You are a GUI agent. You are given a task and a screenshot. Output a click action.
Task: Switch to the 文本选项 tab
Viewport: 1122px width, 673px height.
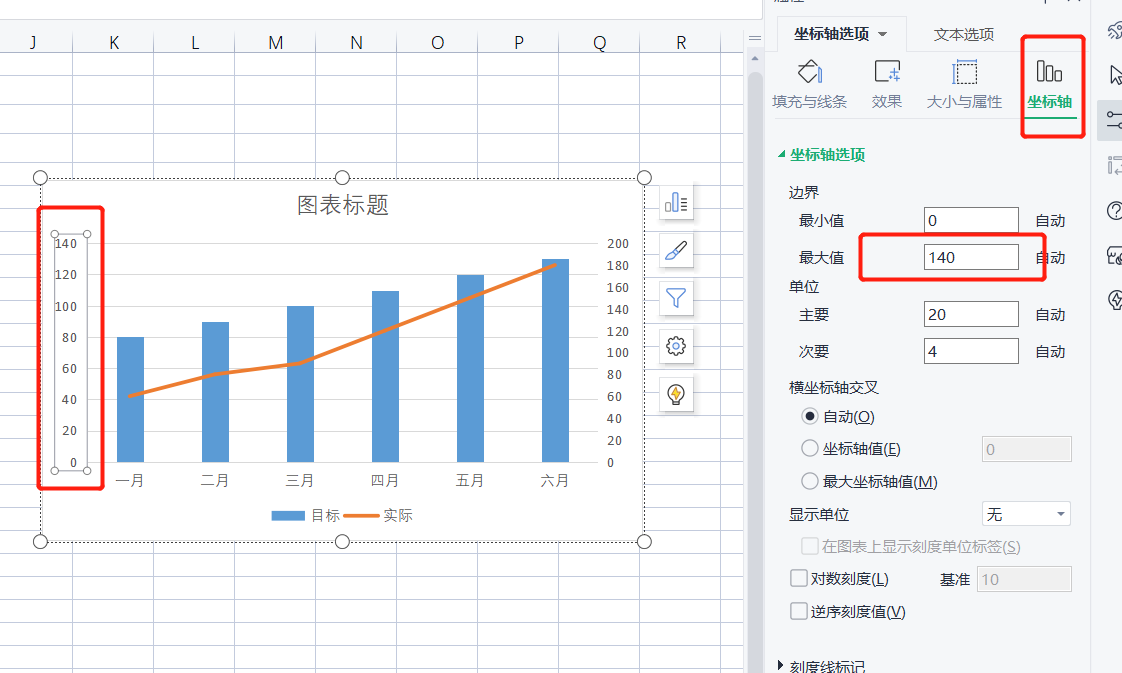tap(963, 34)
